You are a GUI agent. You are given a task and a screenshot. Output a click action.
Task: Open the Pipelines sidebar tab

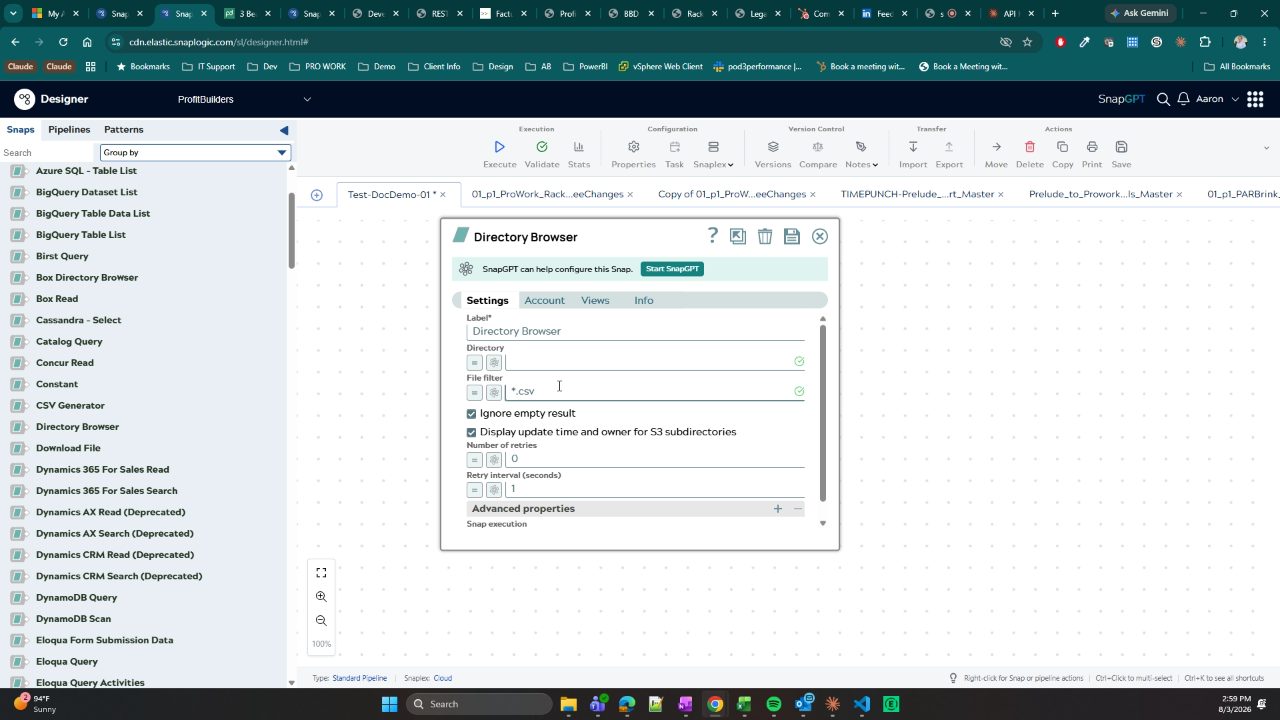[69, 130]
